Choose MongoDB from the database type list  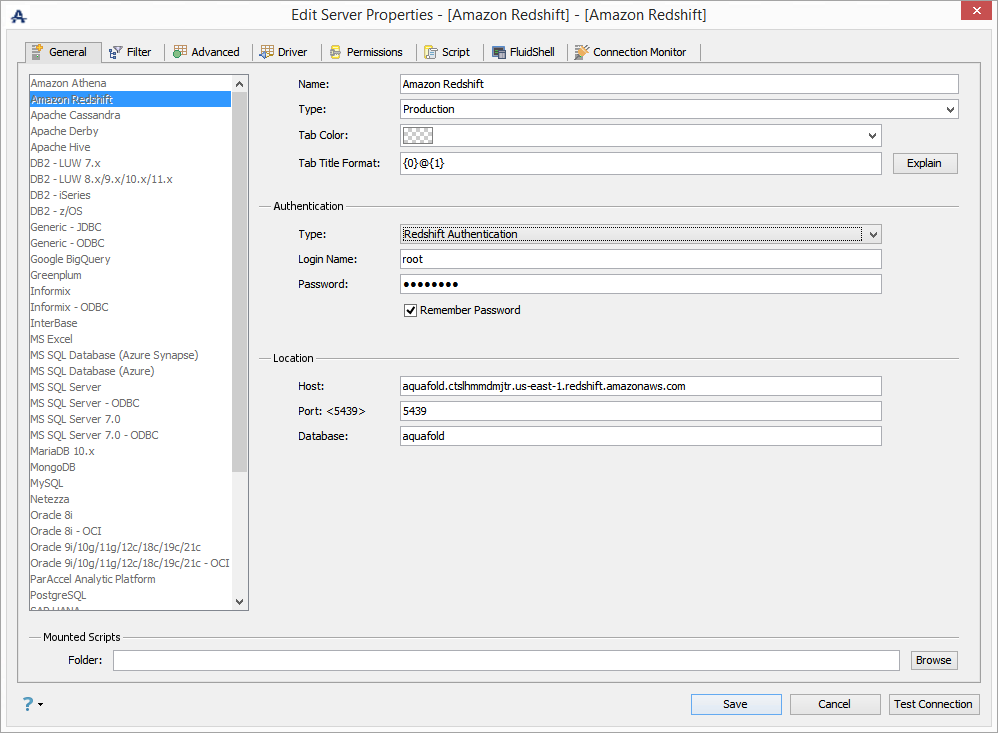(53, 467)
